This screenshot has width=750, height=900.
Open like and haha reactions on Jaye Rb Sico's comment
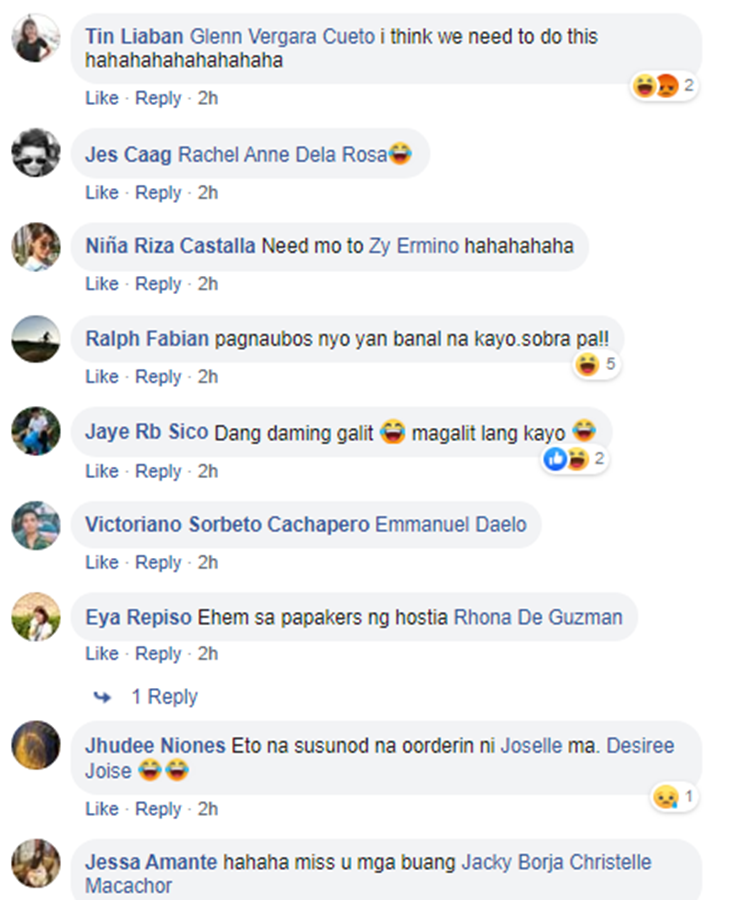coord(574,459)
